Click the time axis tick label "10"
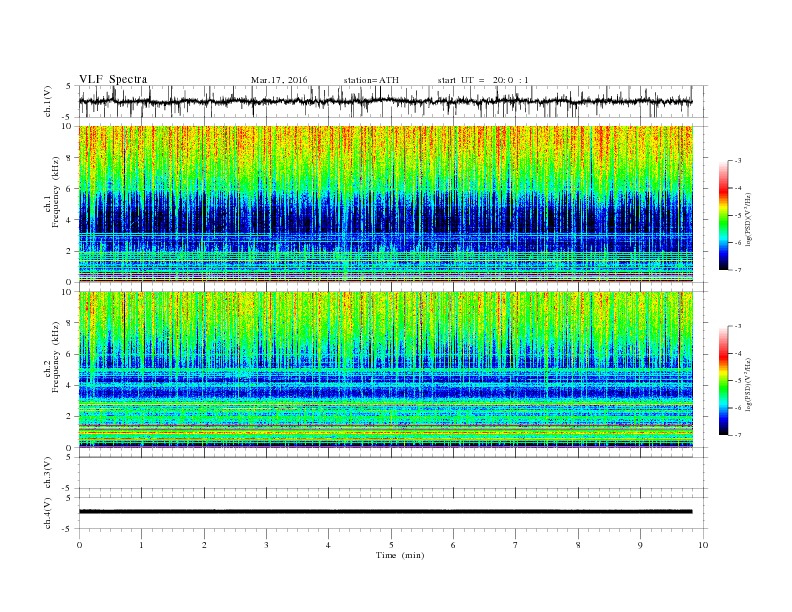 (x=703, y=545)
